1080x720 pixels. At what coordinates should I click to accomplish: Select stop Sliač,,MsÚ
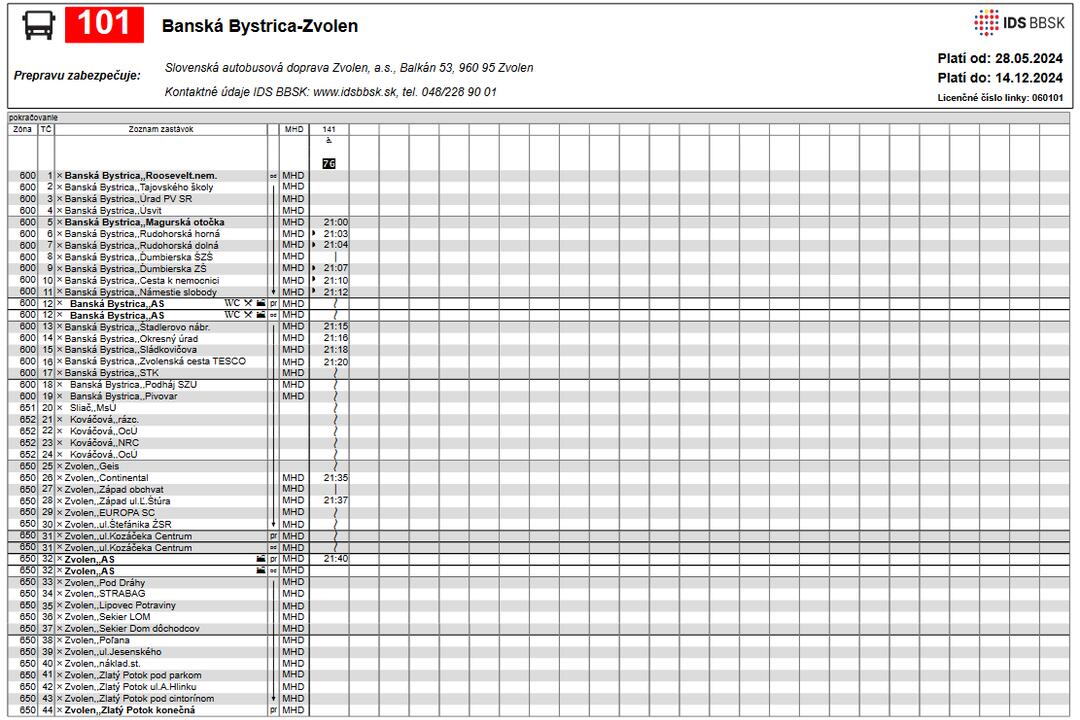(93, 408)
